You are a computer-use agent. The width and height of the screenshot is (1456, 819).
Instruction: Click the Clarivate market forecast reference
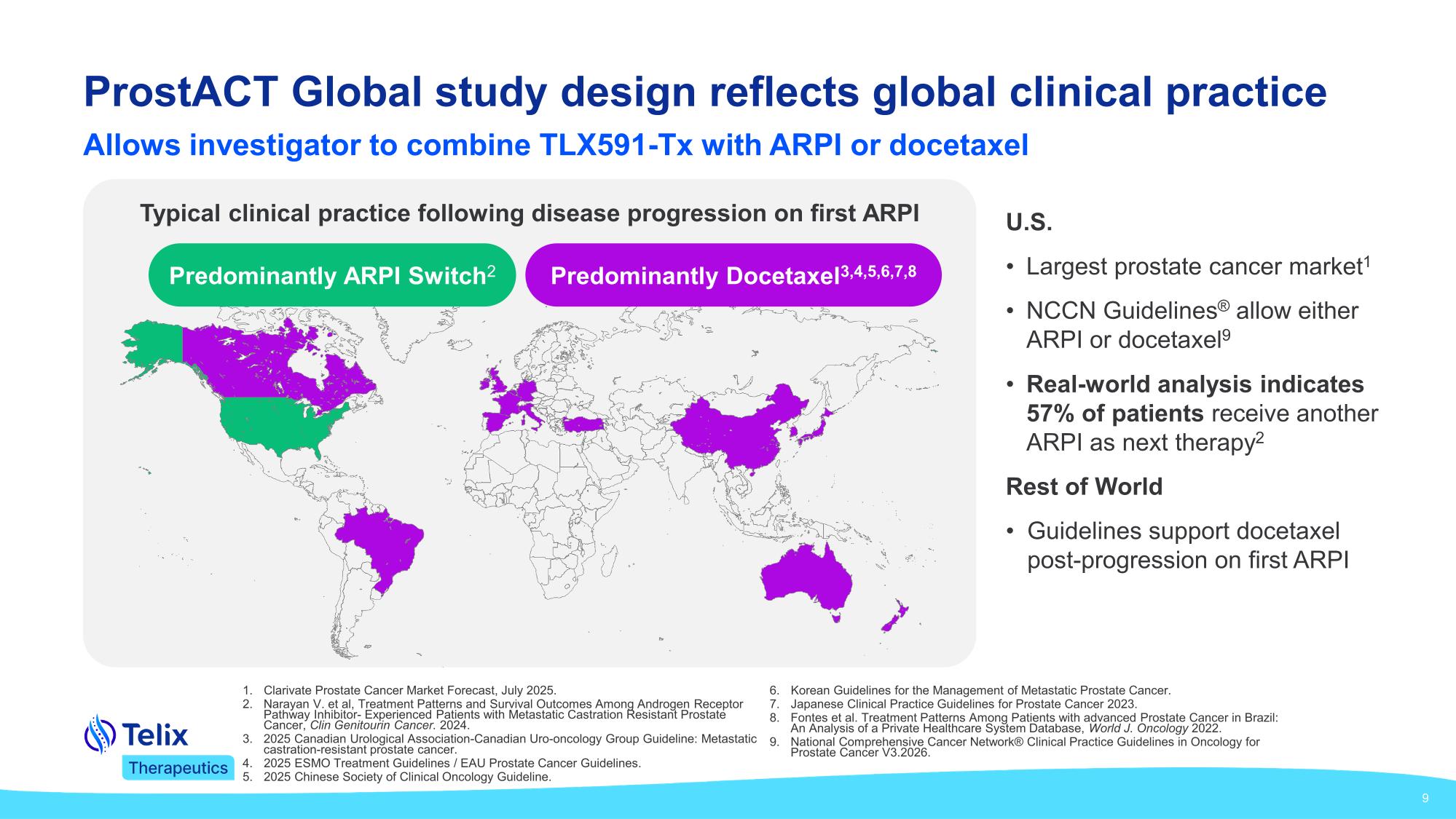tap(409, 690)
